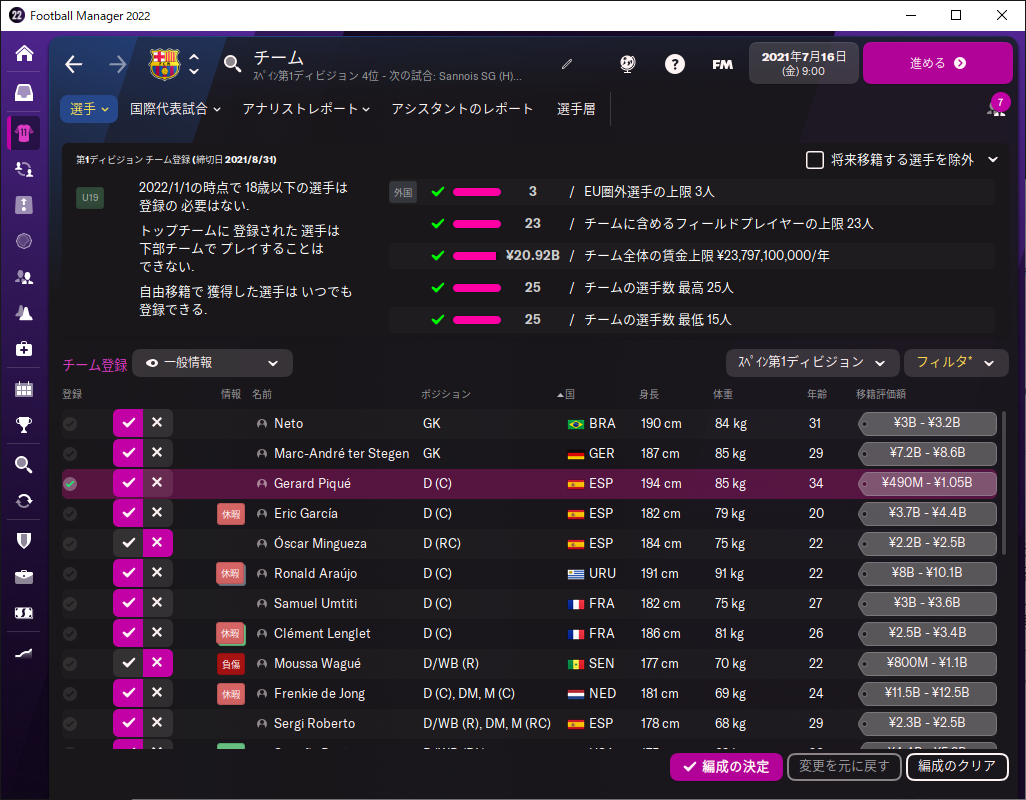Open the 選手層 tab
Viewport: 1026px width, 800px height.
coord(576,109)
